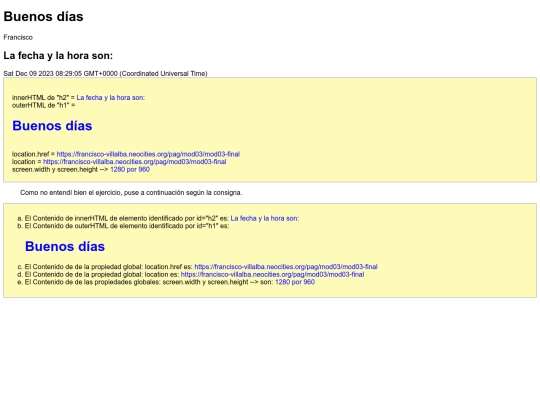Viewport: 540px width, 405px height.
Task: Click the label 'outerHTML de "h1" ='
Action: [44, 105]
